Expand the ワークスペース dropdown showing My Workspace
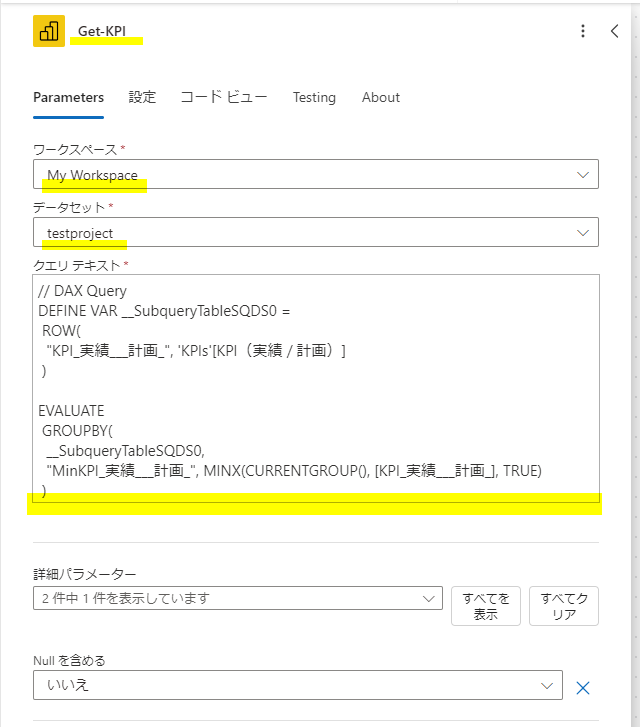 (316, 174)
